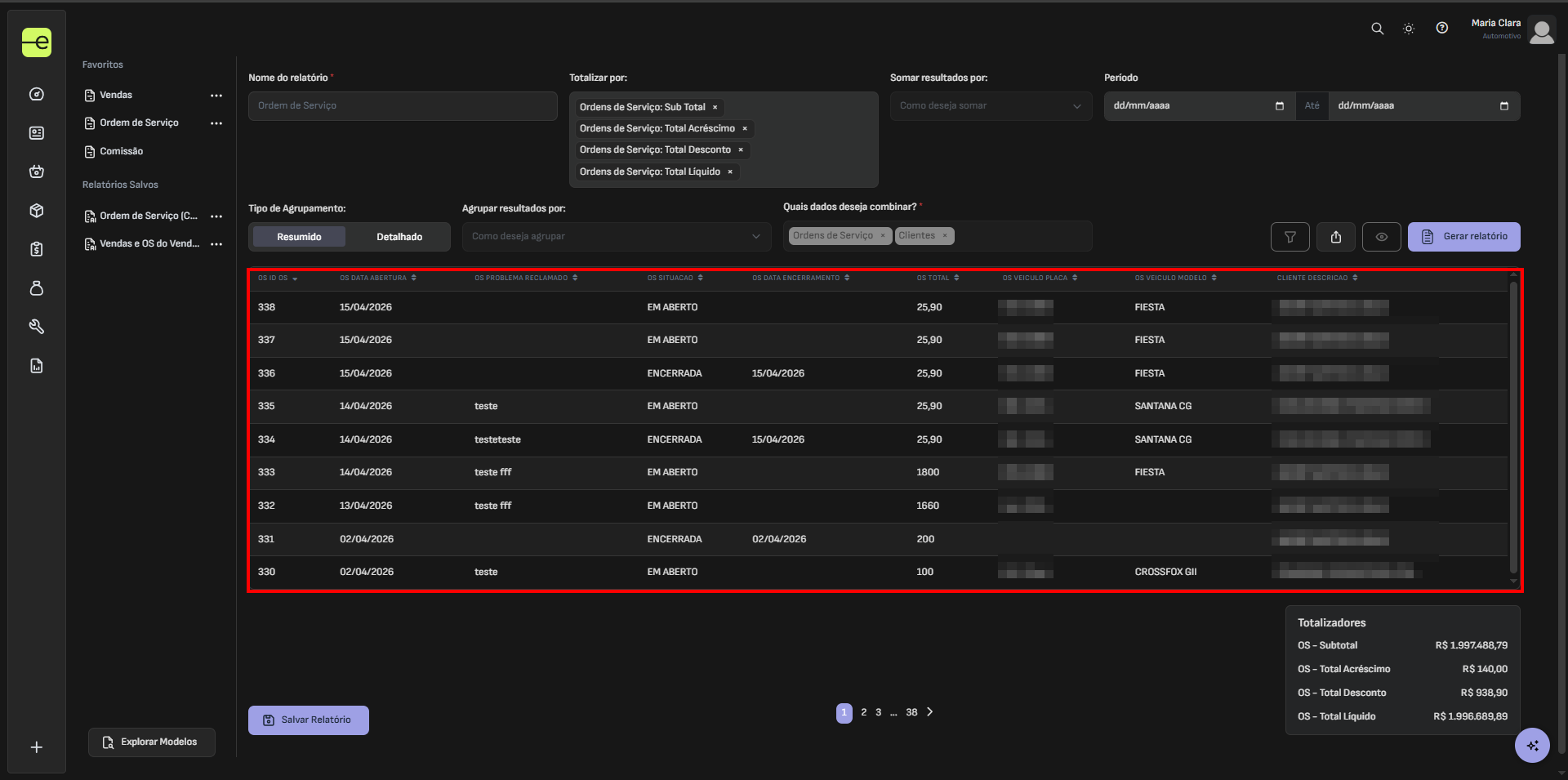Viewport: 1568px width, 780px height.
Task: Click the plus icon in left sidebar
Action: tap(37, 747)
